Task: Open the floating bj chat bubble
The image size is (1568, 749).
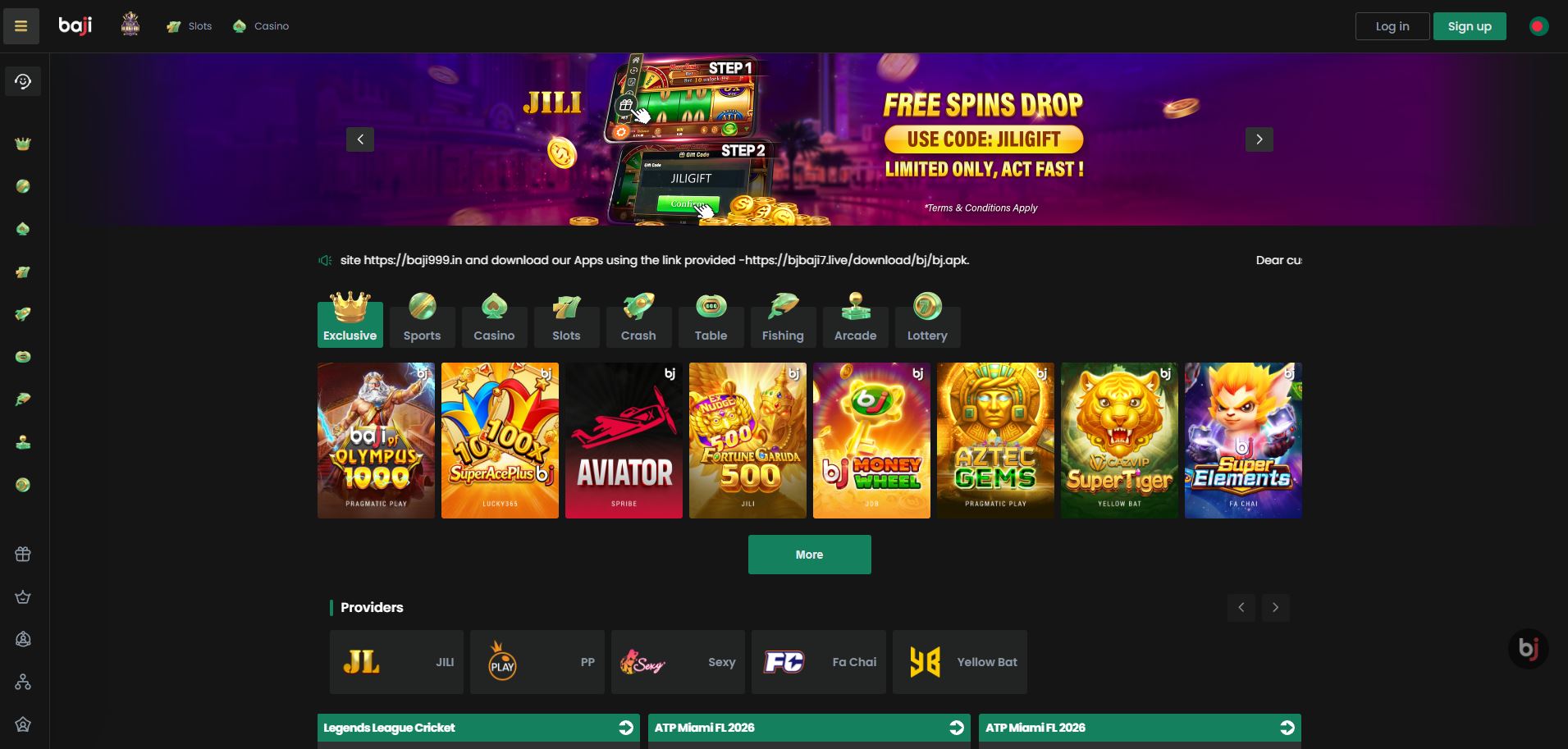Action: coord(1528,649)
